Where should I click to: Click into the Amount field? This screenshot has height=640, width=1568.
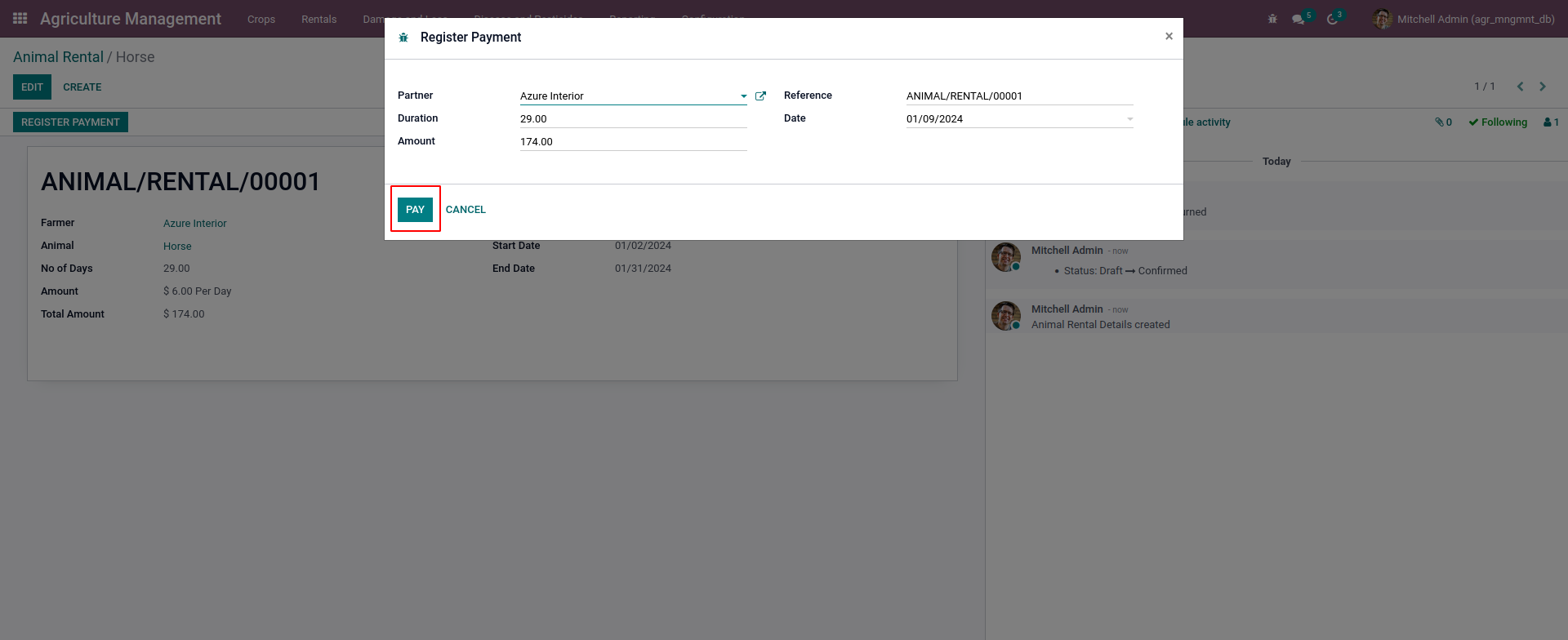[633, 142]
